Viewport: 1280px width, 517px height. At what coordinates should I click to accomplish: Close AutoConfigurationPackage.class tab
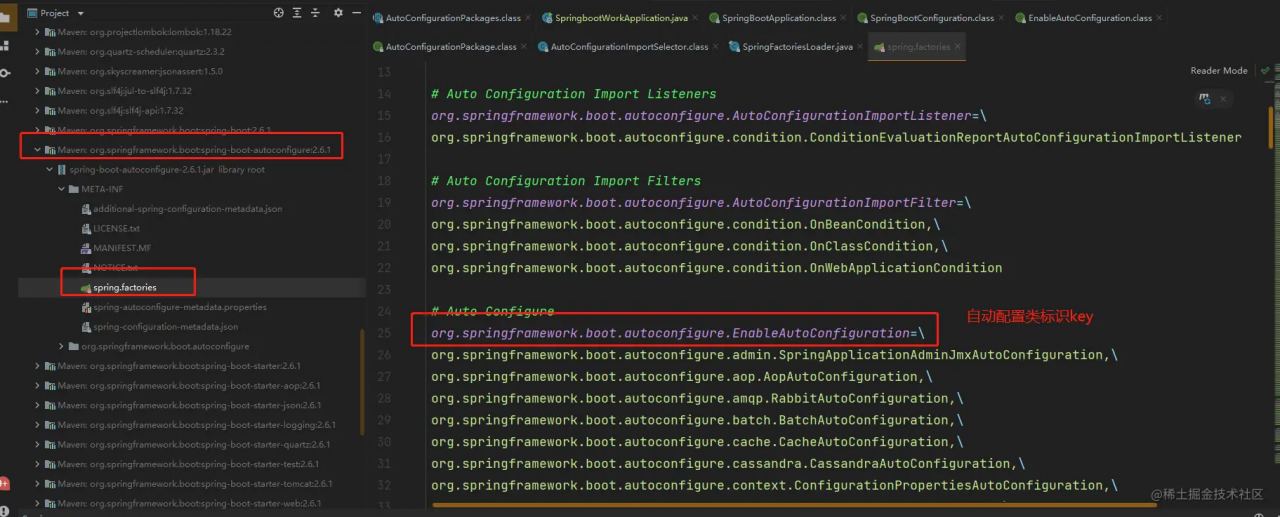pos(524,47)
